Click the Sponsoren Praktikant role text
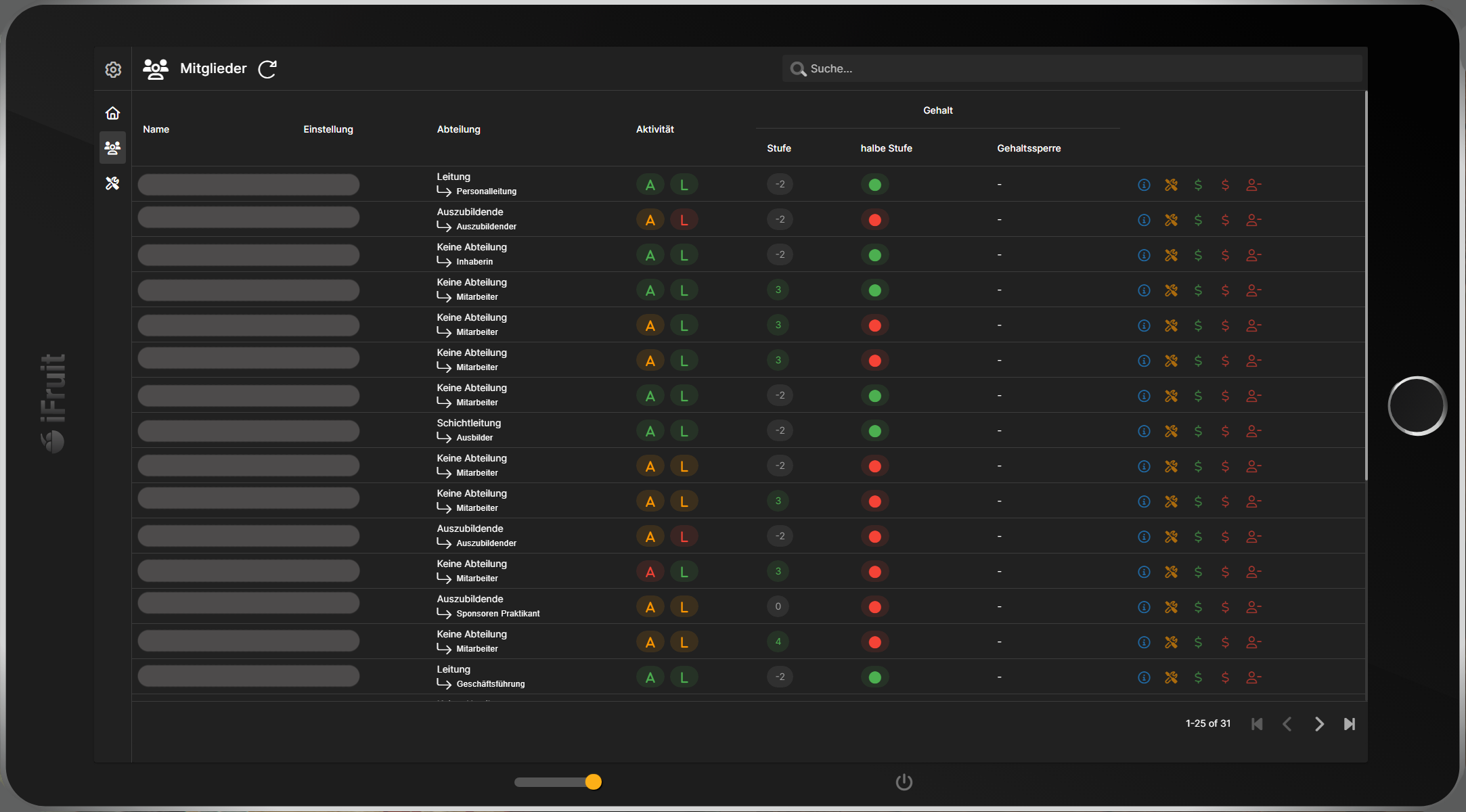This screenshot has width=1466, height=812. 498,614
